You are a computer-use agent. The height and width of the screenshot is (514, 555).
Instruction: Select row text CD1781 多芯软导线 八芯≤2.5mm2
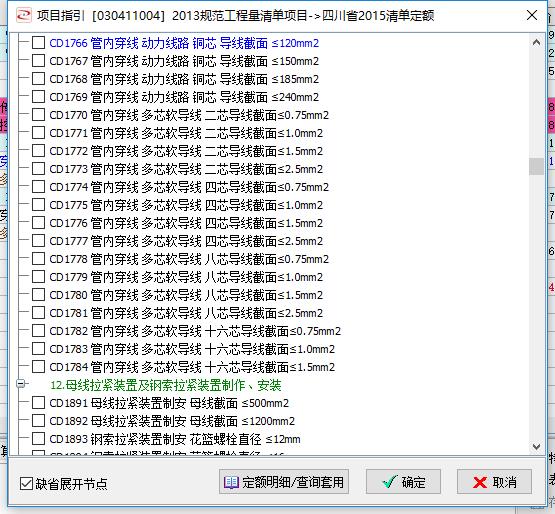[186, 313]
